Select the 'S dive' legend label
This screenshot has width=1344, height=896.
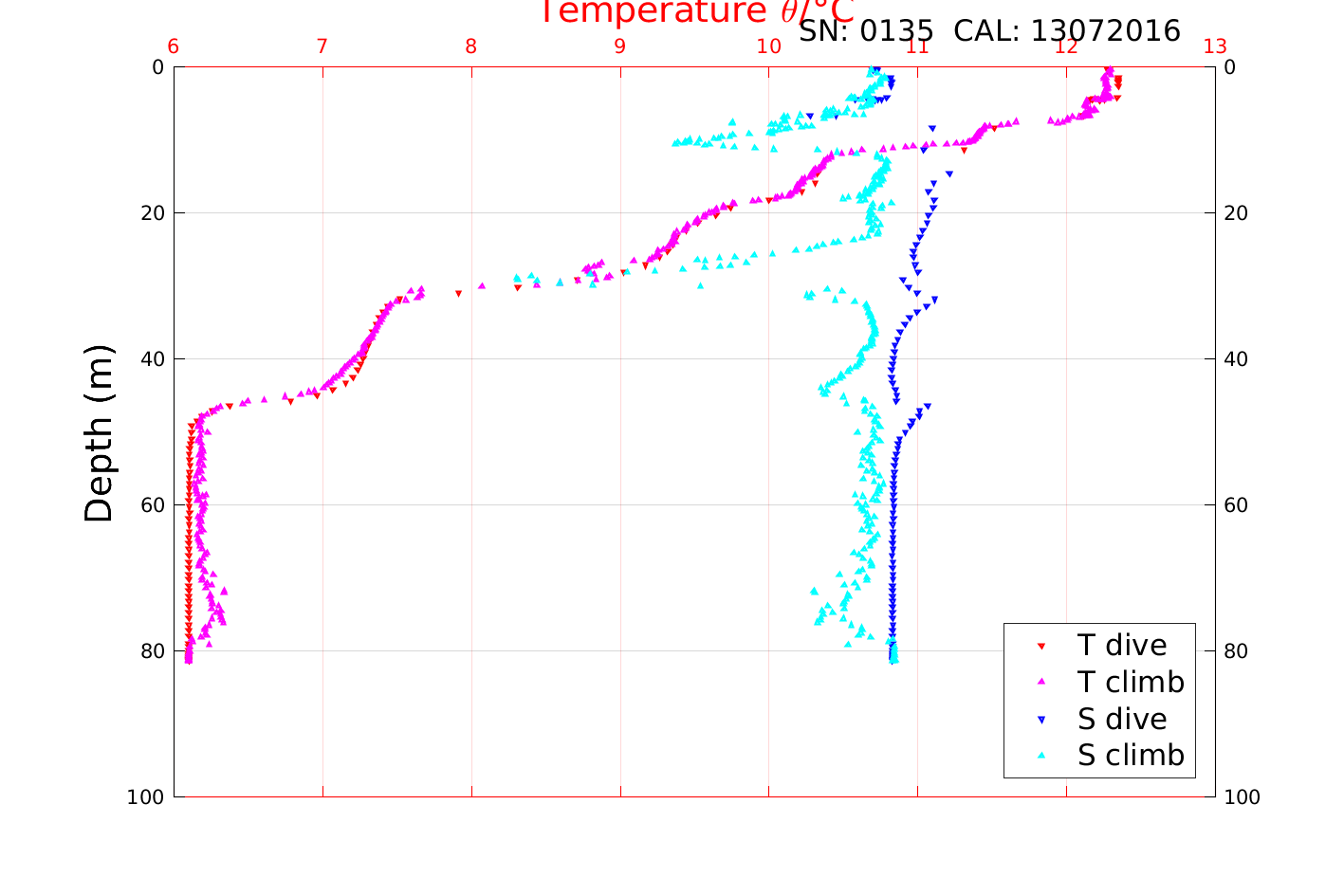click(x=1122, y=720)
